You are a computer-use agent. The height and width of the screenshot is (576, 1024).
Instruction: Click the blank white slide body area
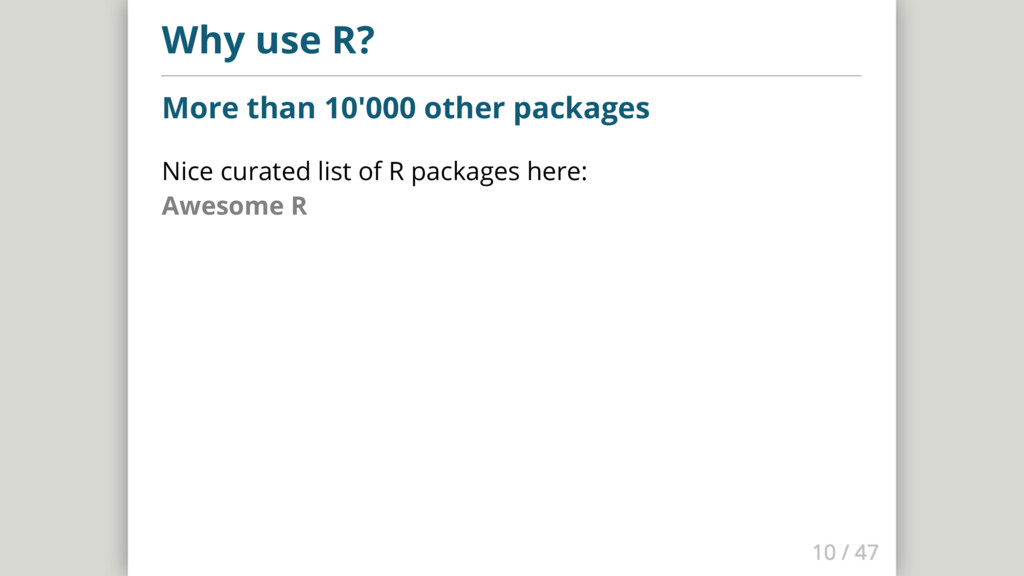pyautogui.click(x=511, y=380)
